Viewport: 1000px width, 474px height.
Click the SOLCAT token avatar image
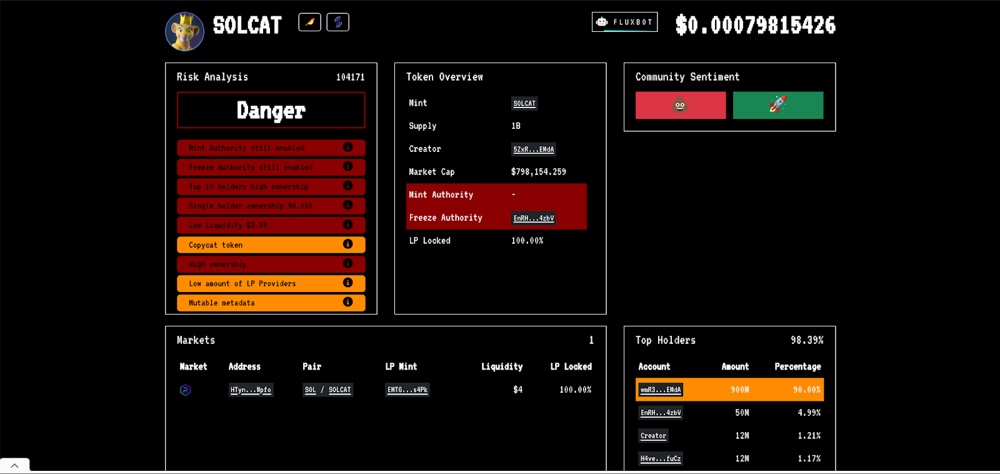click(185, 30)
